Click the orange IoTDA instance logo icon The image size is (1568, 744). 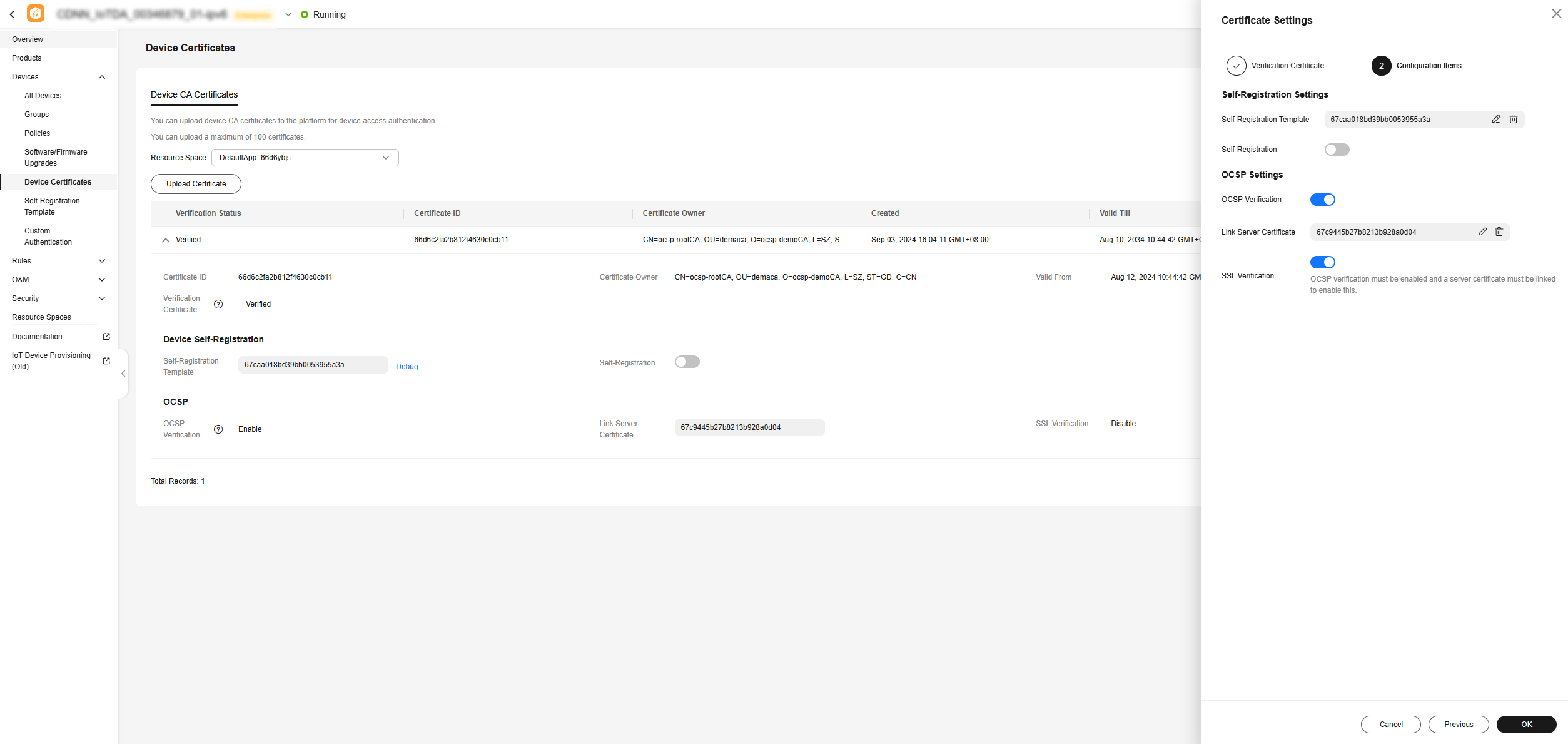(x=36, y=13)
